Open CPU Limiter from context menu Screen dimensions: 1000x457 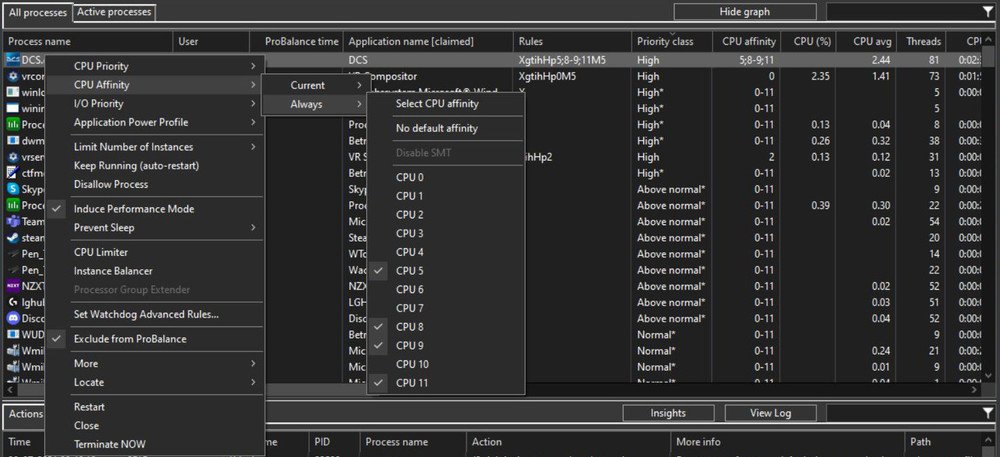pyautogui.click(x=155, y=252)
